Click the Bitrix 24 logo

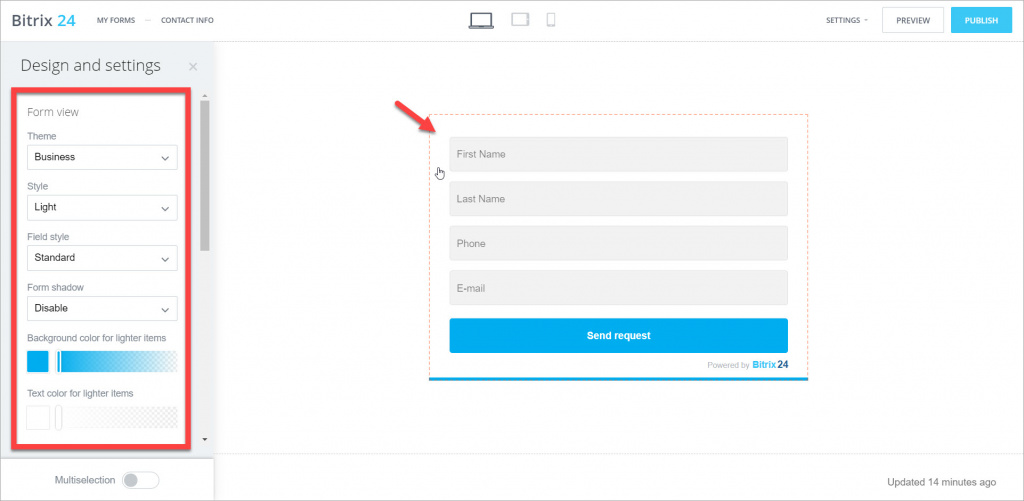44,20
